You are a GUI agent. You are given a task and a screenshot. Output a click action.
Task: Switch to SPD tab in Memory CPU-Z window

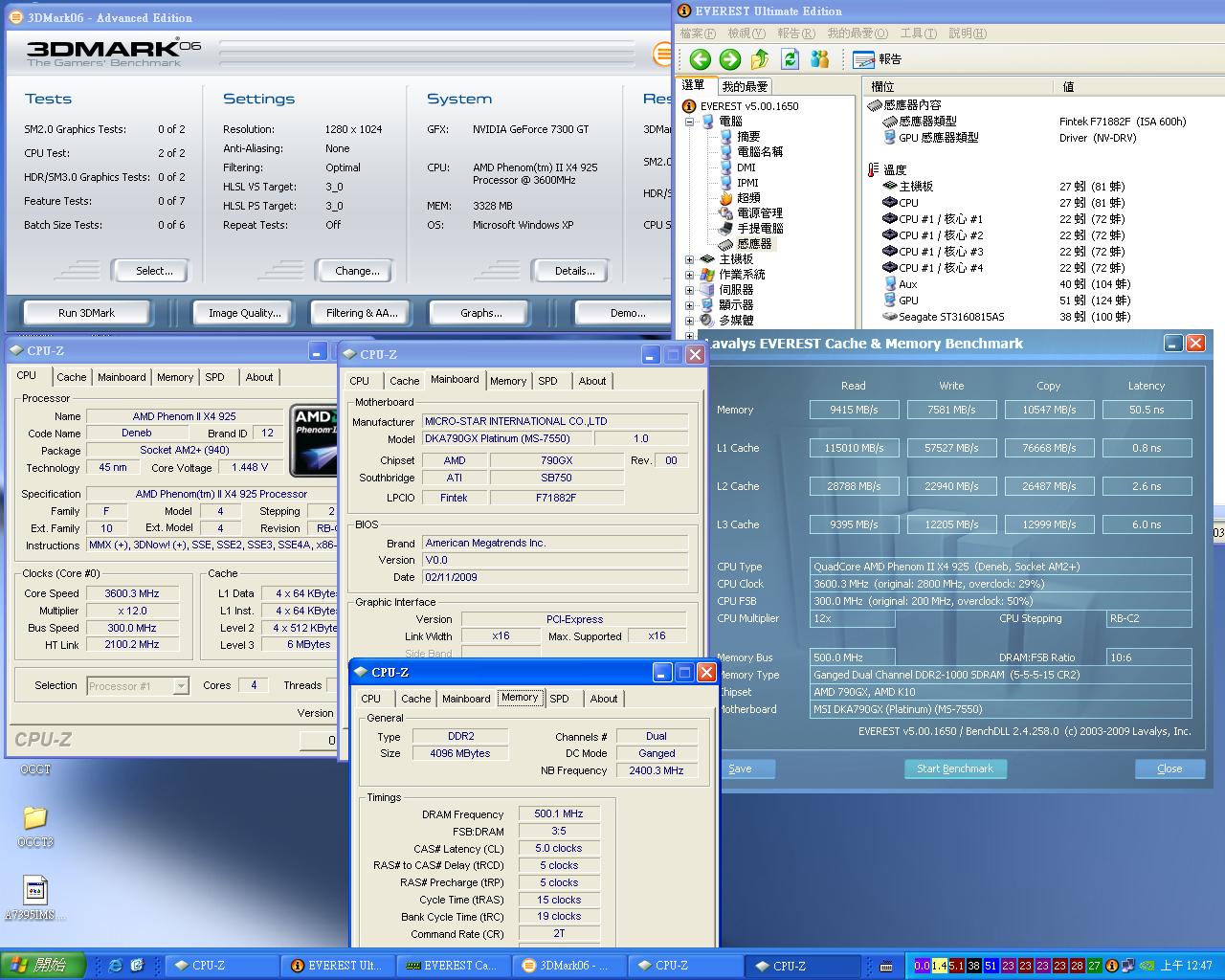[560, 699]
